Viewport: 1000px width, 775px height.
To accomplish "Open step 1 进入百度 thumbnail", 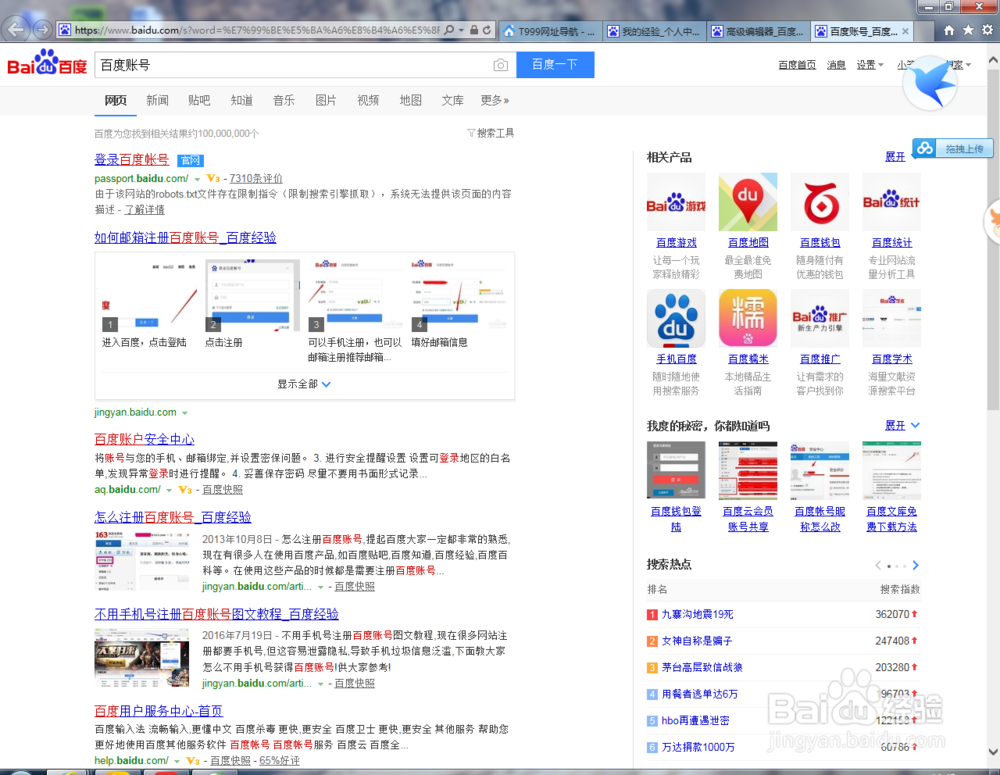I will click(148, 296).
